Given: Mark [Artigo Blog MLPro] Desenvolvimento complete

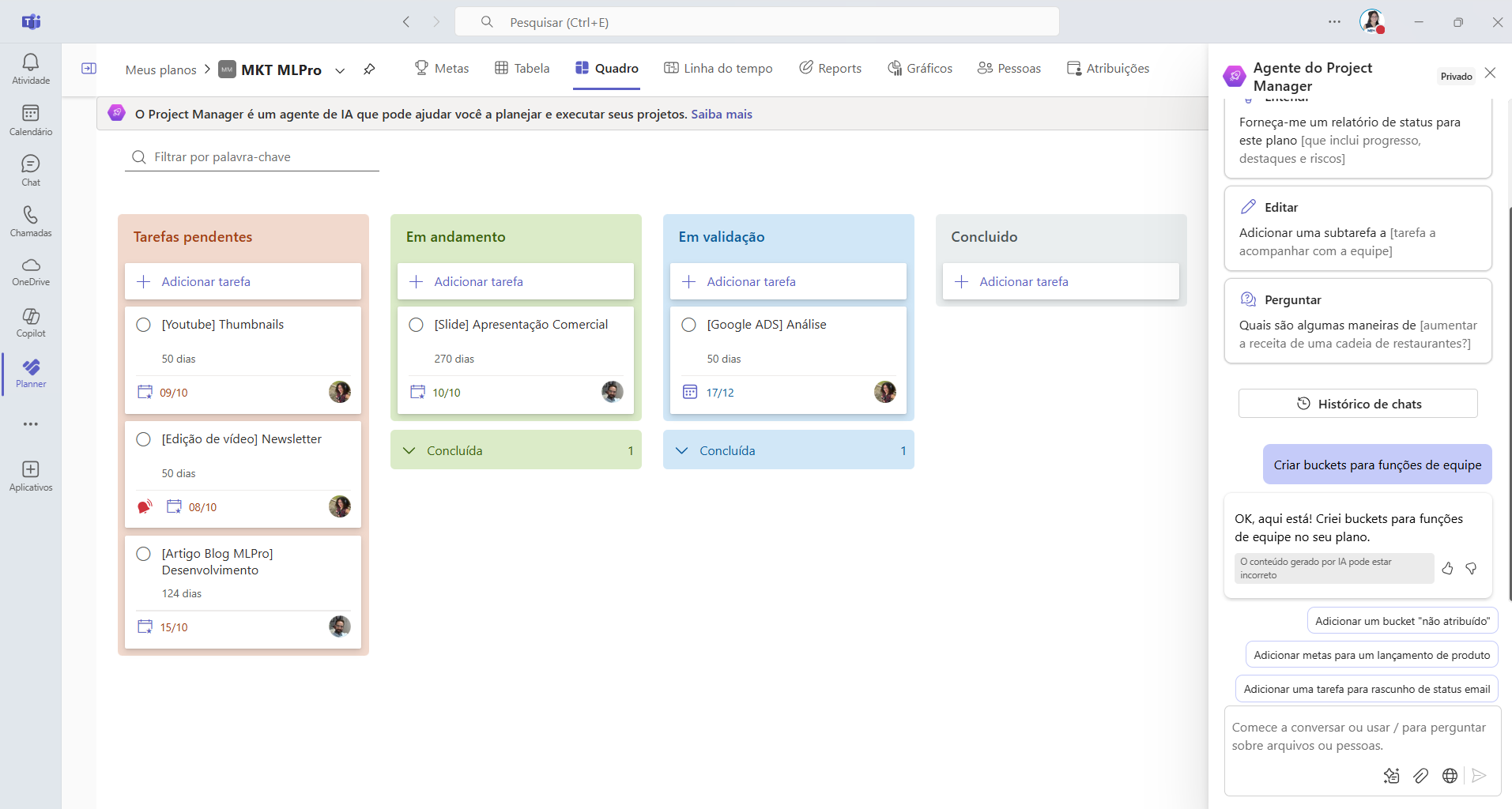Looking at the screenshot, I should 143,554.
